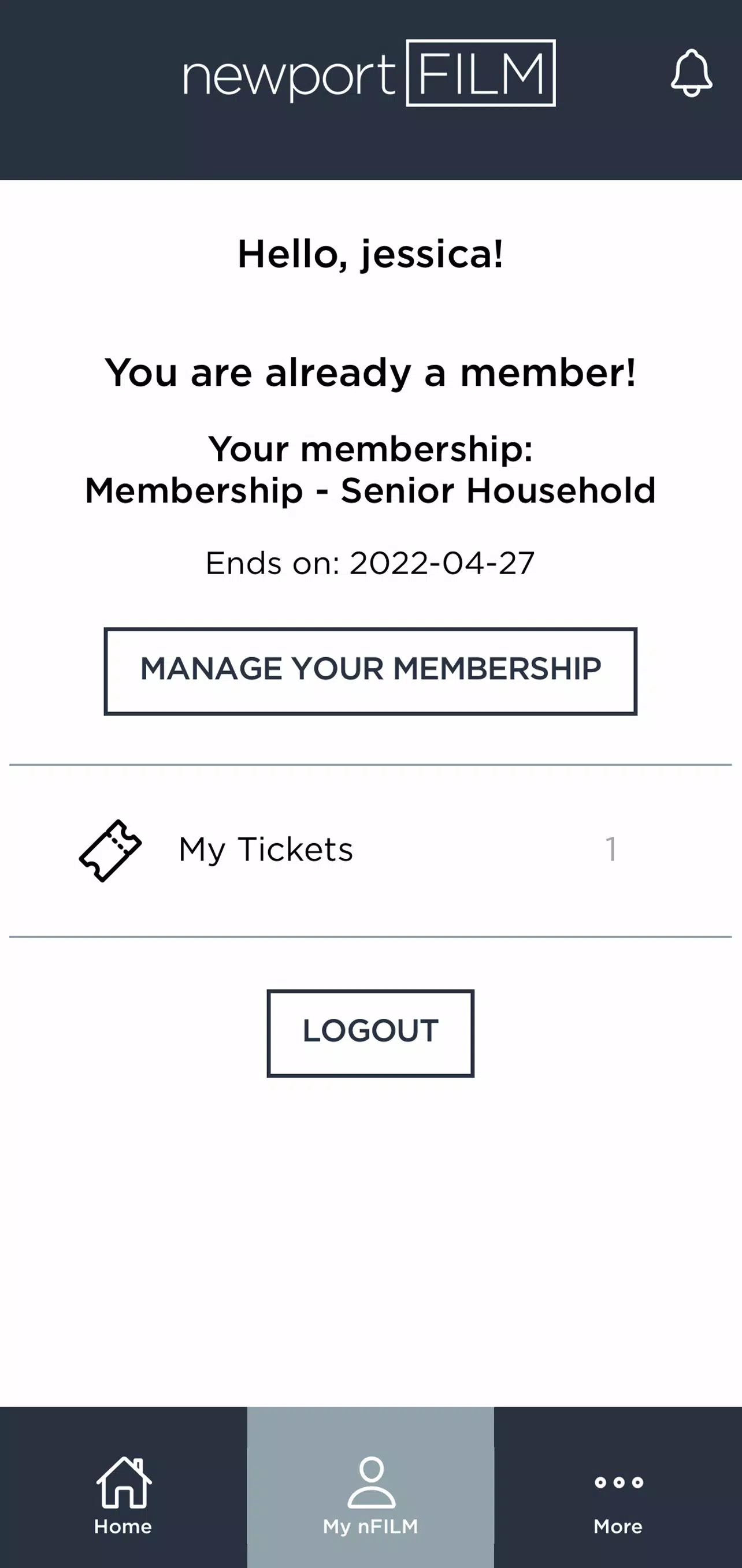Image resolution: width=742 pixels, height=1568 pixels.
Task: Tap the More three-dots icon
Action: click(618, 1482)
